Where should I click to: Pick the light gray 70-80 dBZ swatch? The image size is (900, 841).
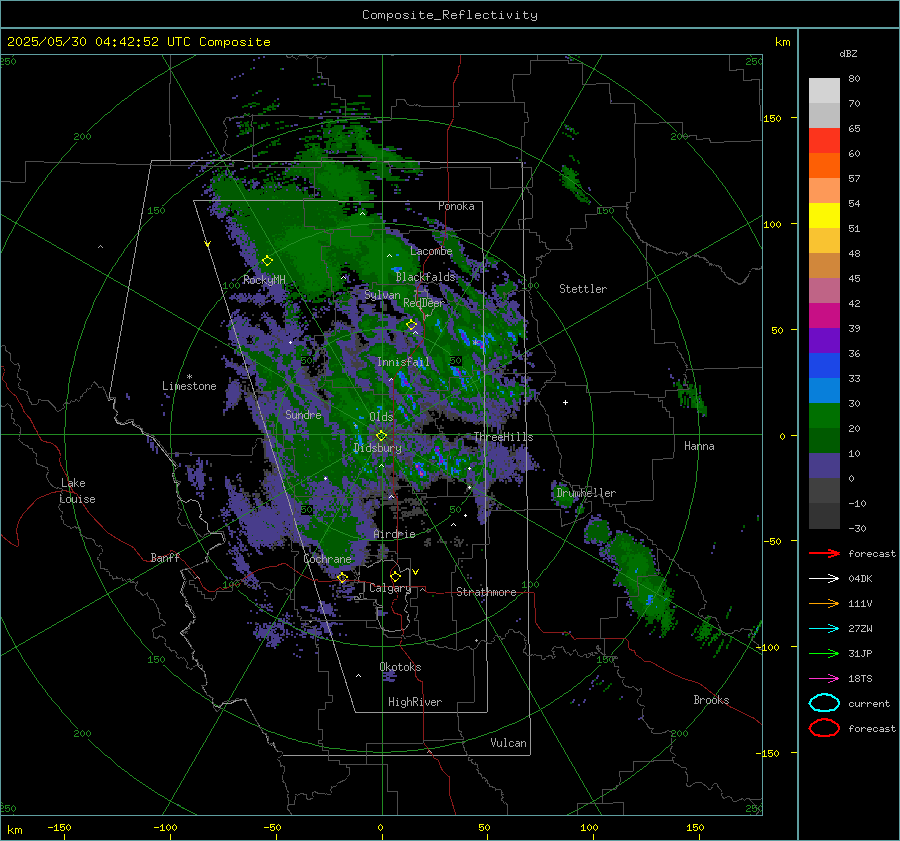tap(824, 90)
